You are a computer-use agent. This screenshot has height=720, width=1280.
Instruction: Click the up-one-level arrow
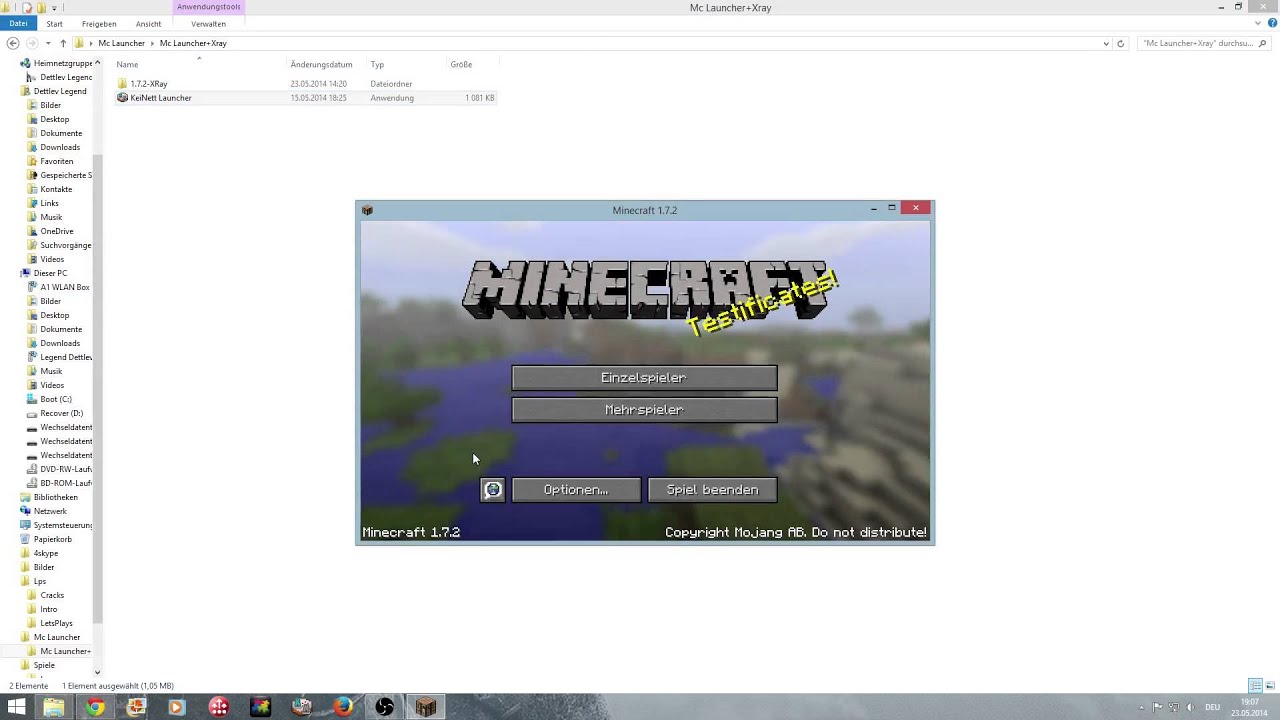pos(62,43)
